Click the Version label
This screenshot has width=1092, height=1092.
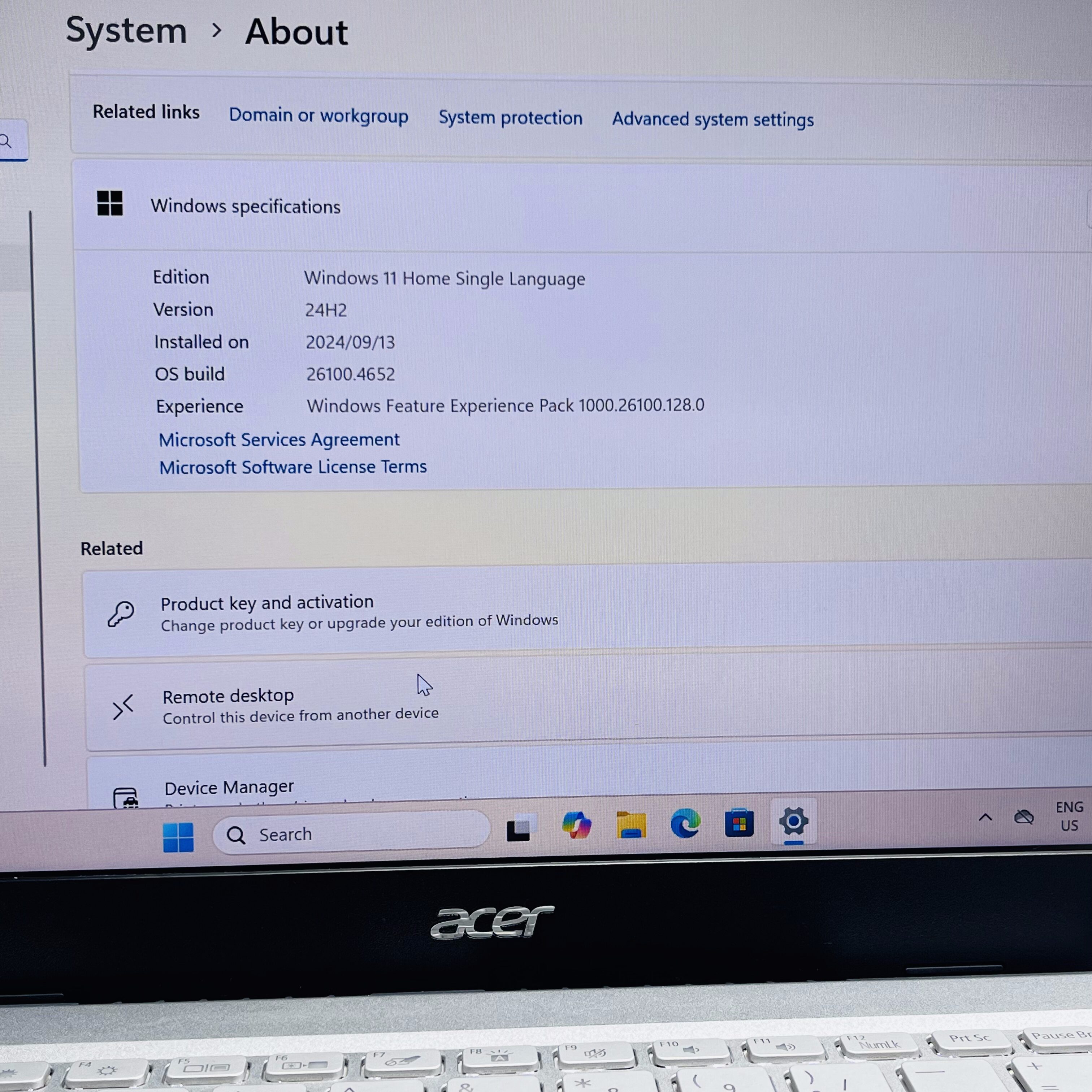coord(183,310)
